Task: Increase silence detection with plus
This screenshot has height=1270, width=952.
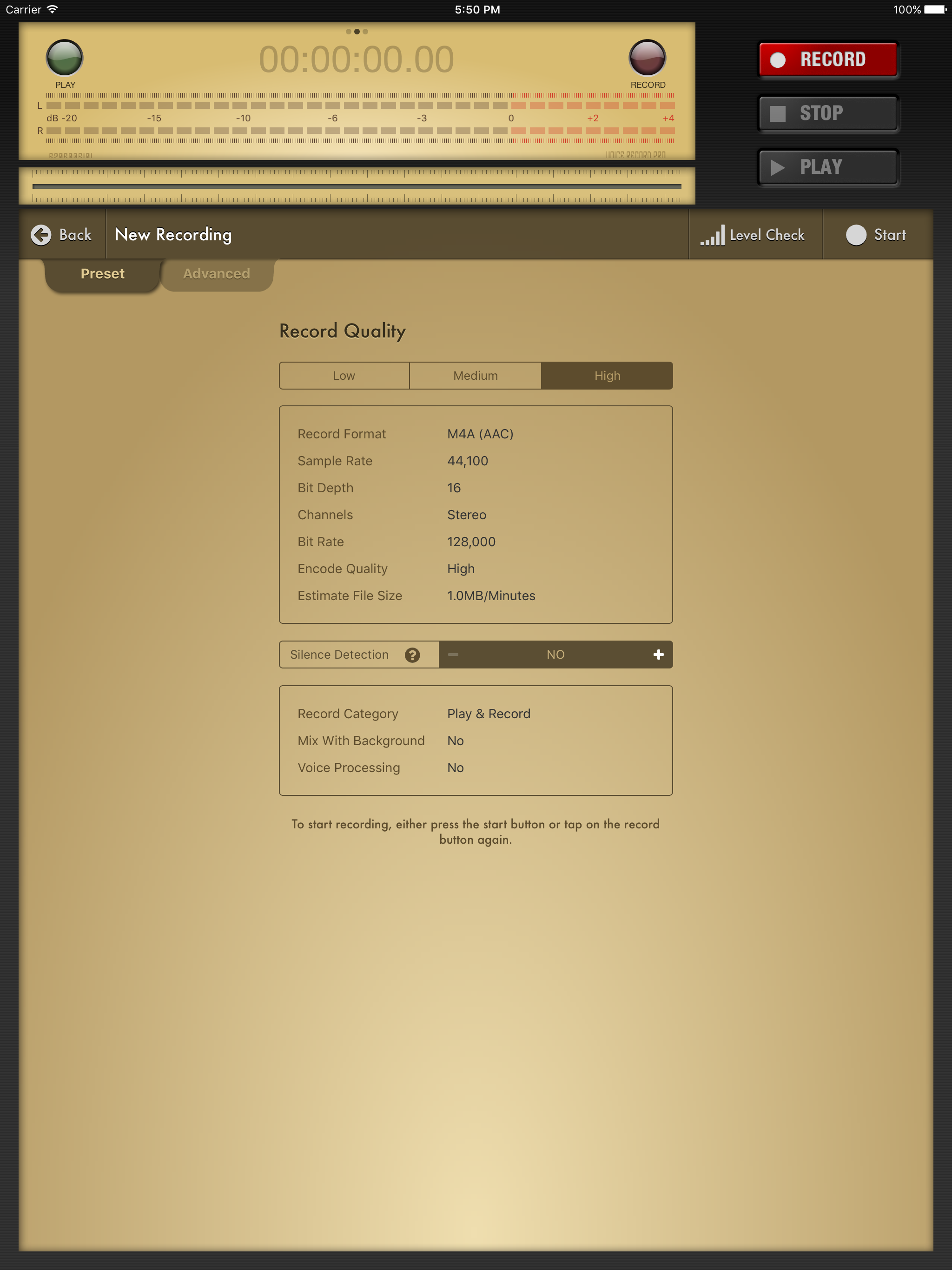Action: coord(658,655)
